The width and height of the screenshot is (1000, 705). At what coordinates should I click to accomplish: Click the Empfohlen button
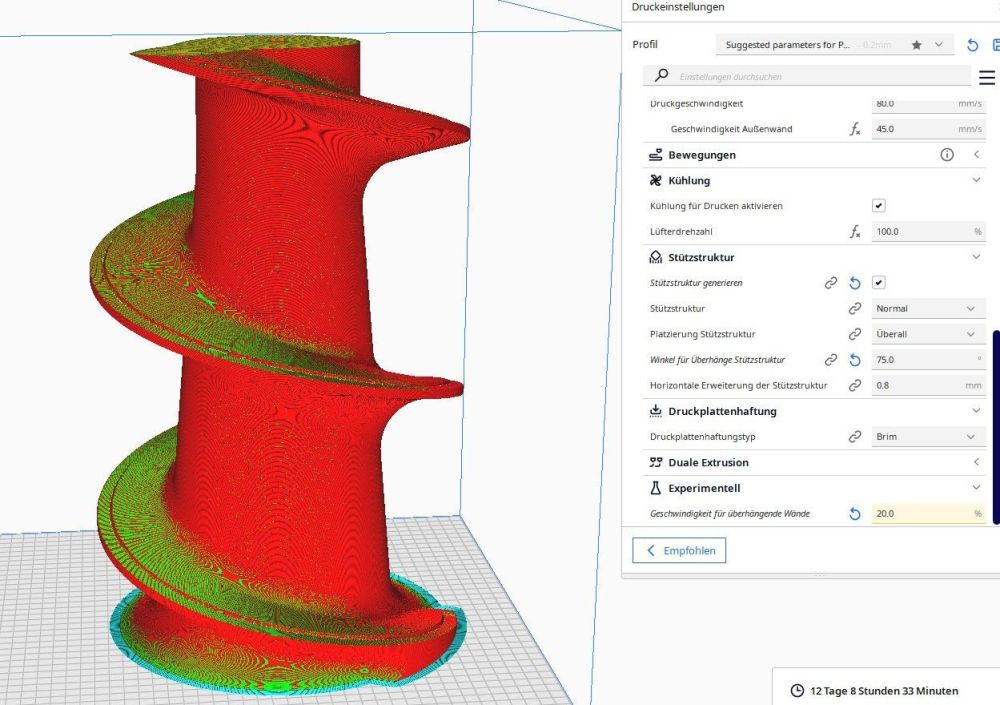(x=679, y=551)
